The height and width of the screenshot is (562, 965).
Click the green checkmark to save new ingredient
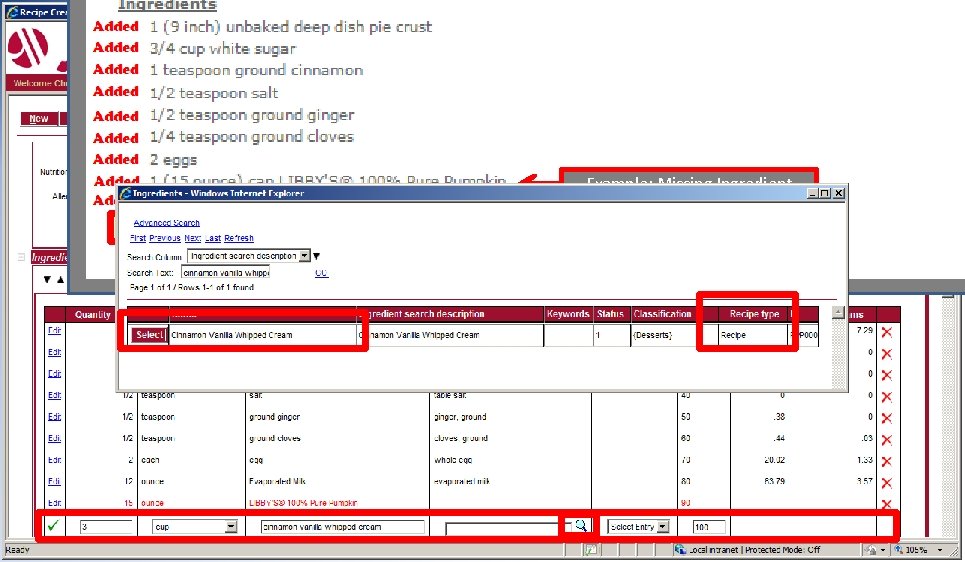[x=54, y=526]
